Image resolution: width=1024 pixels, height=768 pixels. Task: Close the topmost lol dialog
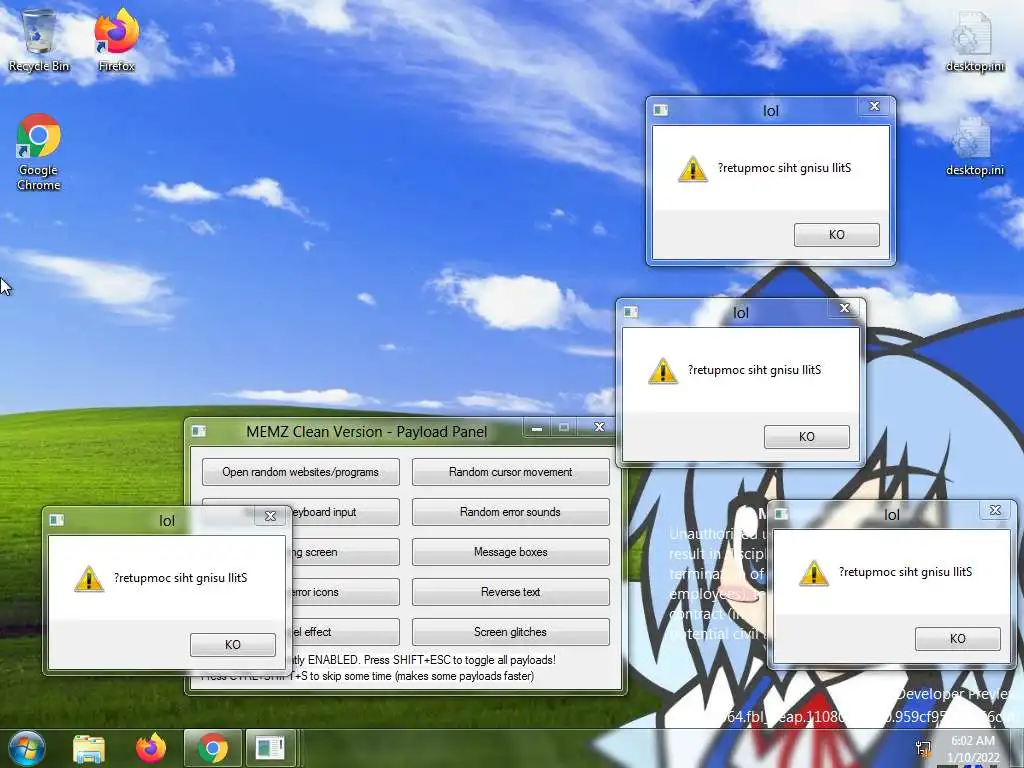[874, 106]
